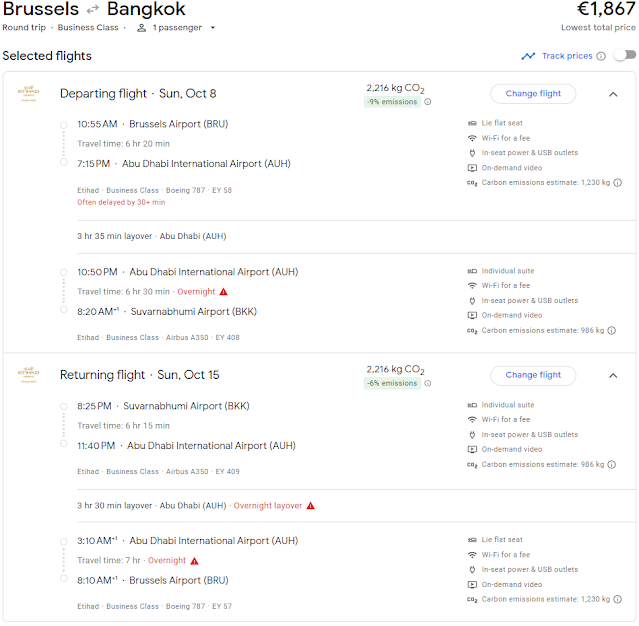Click '8:20 AM Suvarnabhumi Airport (BKK)' arrival
The image size is (639, 626).
(x=167, y=312)
